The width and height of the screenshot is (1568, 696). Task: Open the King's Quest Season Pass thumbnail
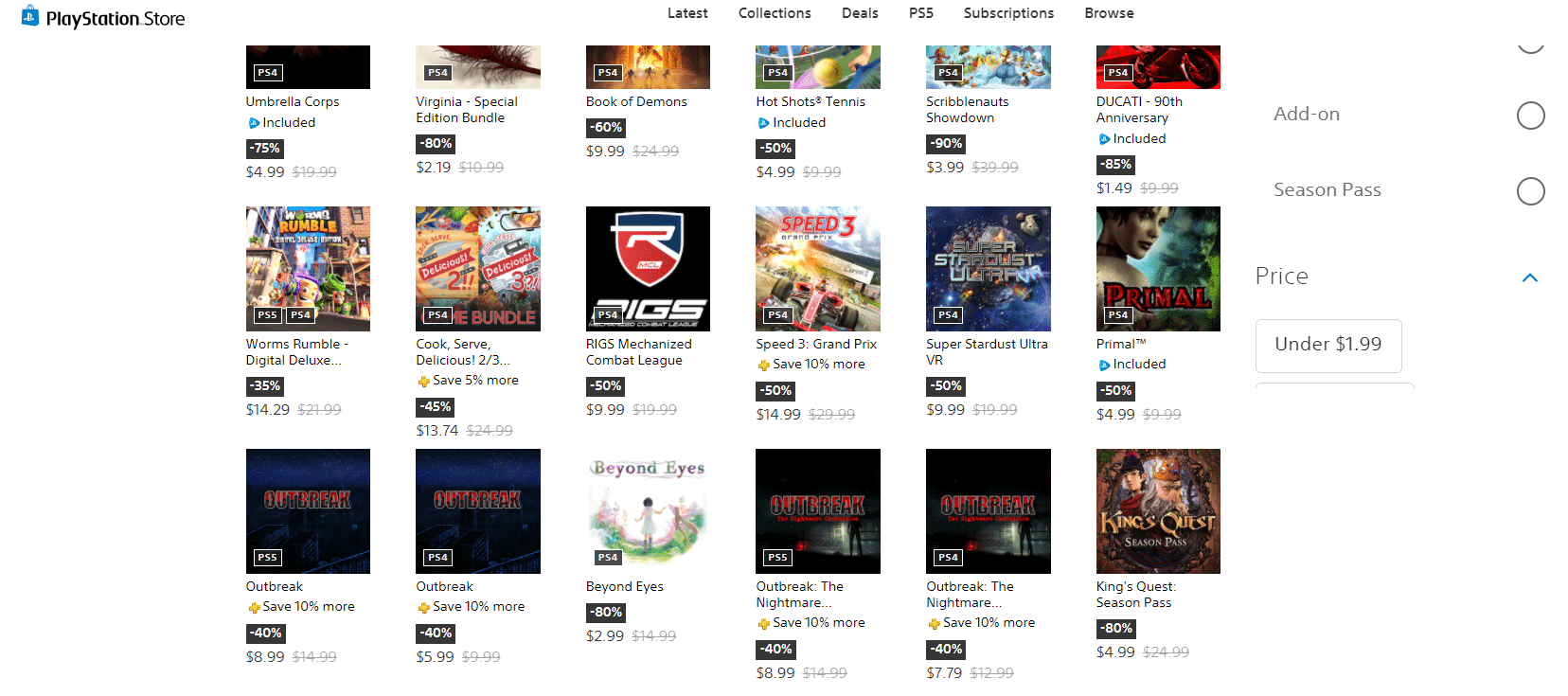(1158, 511)
